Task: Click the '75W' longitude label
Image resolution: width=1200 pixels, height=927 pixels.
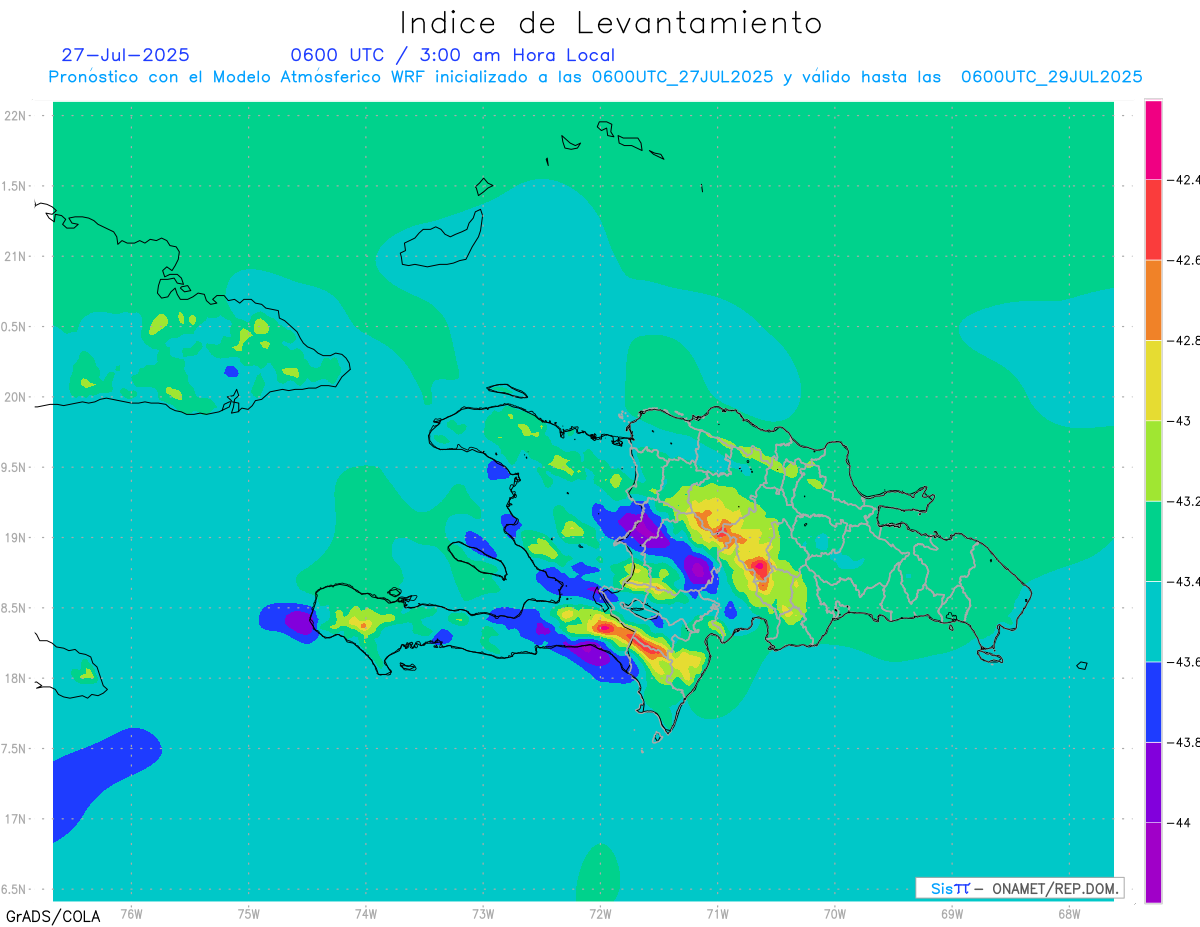Action: (249, 914)
